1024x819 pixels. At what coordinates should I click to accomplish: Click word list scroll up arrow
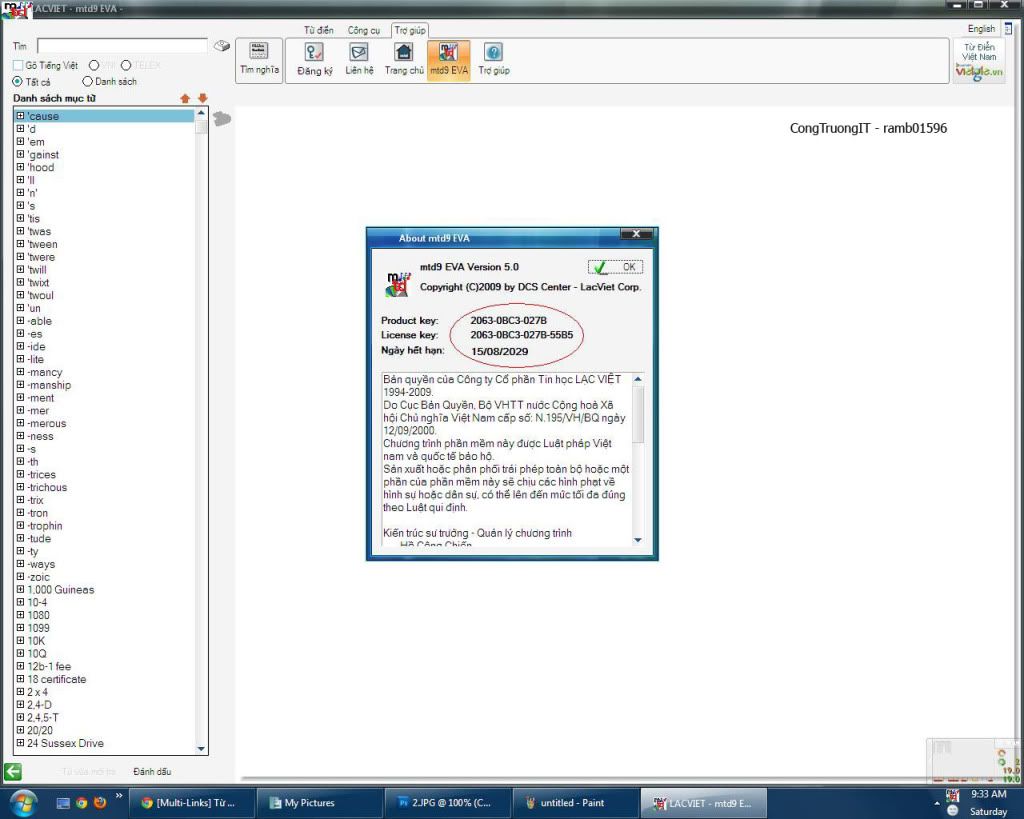tap(201, 114)
